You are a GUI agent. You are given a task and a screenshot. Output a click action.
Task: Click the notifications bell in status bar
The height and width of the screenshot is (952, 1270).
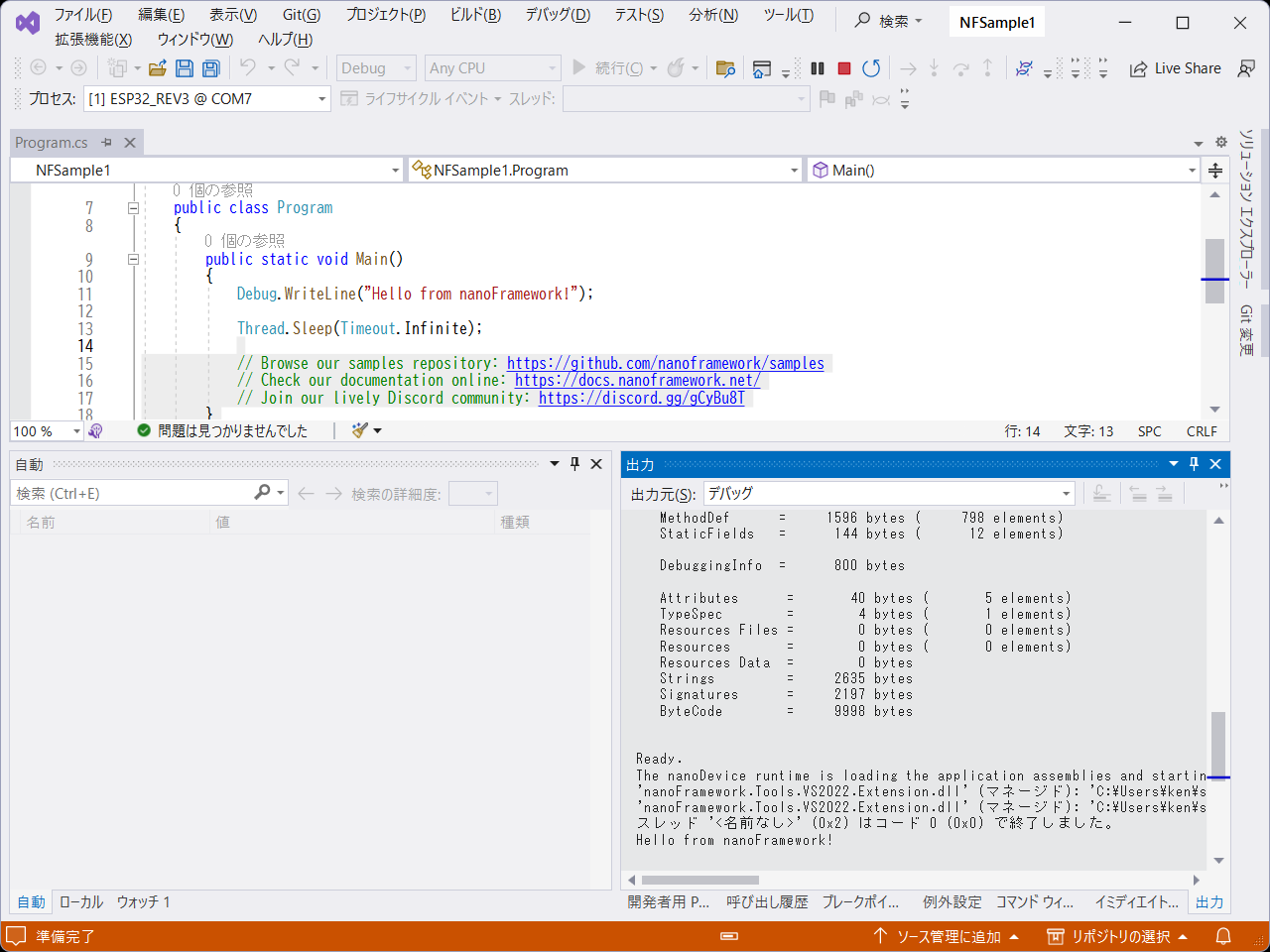1223,936
